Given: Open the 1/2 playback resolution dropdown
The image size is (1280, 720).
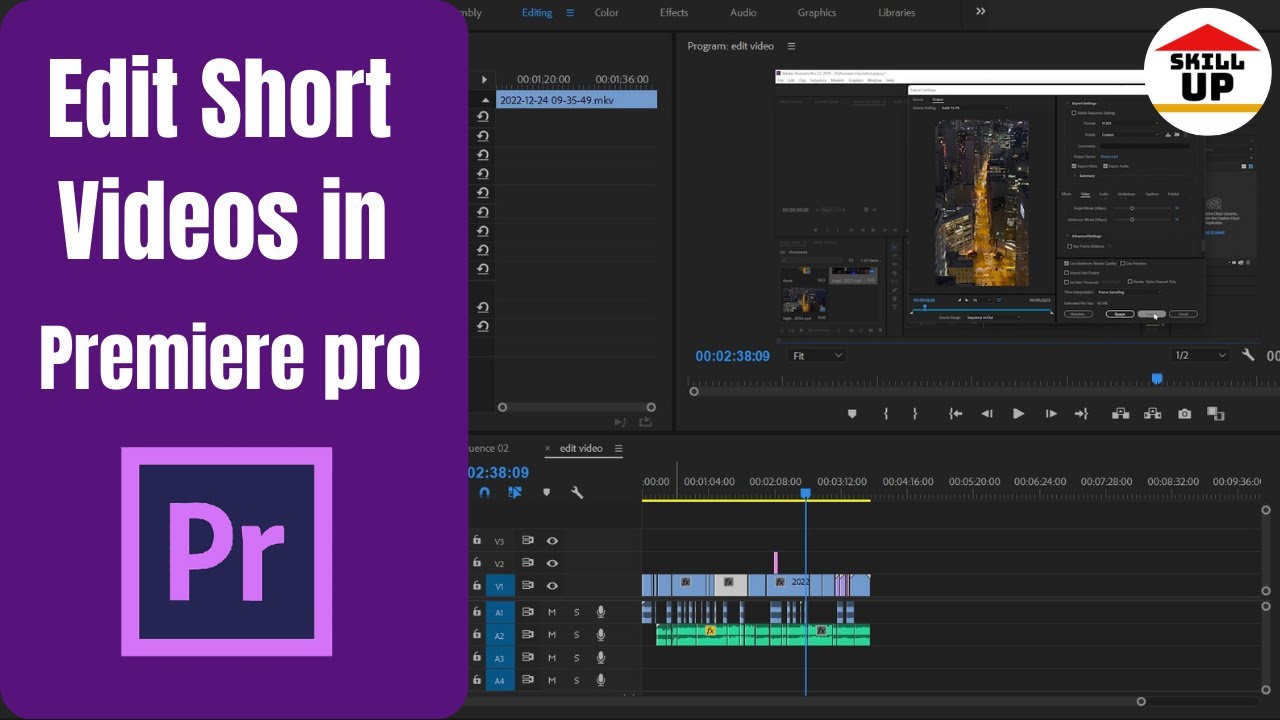Looking at the screenshot, I should pos(1200,355).
